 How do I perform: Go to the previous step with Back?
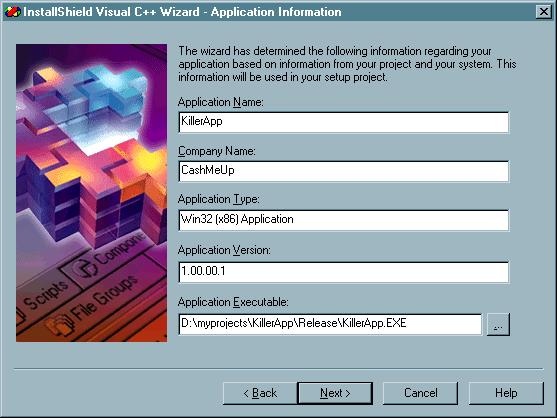click(260, 393)
